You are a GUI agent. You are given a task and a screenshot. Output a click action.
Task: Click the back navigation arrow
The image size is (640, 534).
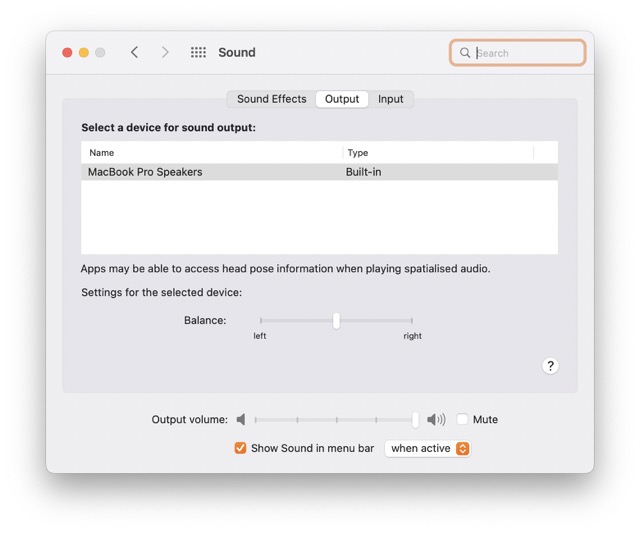(134, 52)
